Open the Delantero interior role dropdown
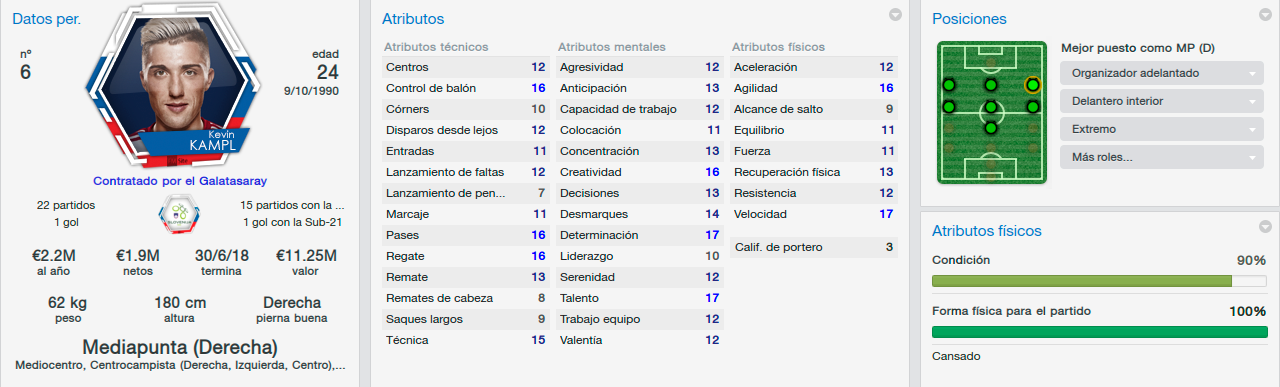Image resolution: width=1280 pixels, height=387 pixels. point(1161,101)
